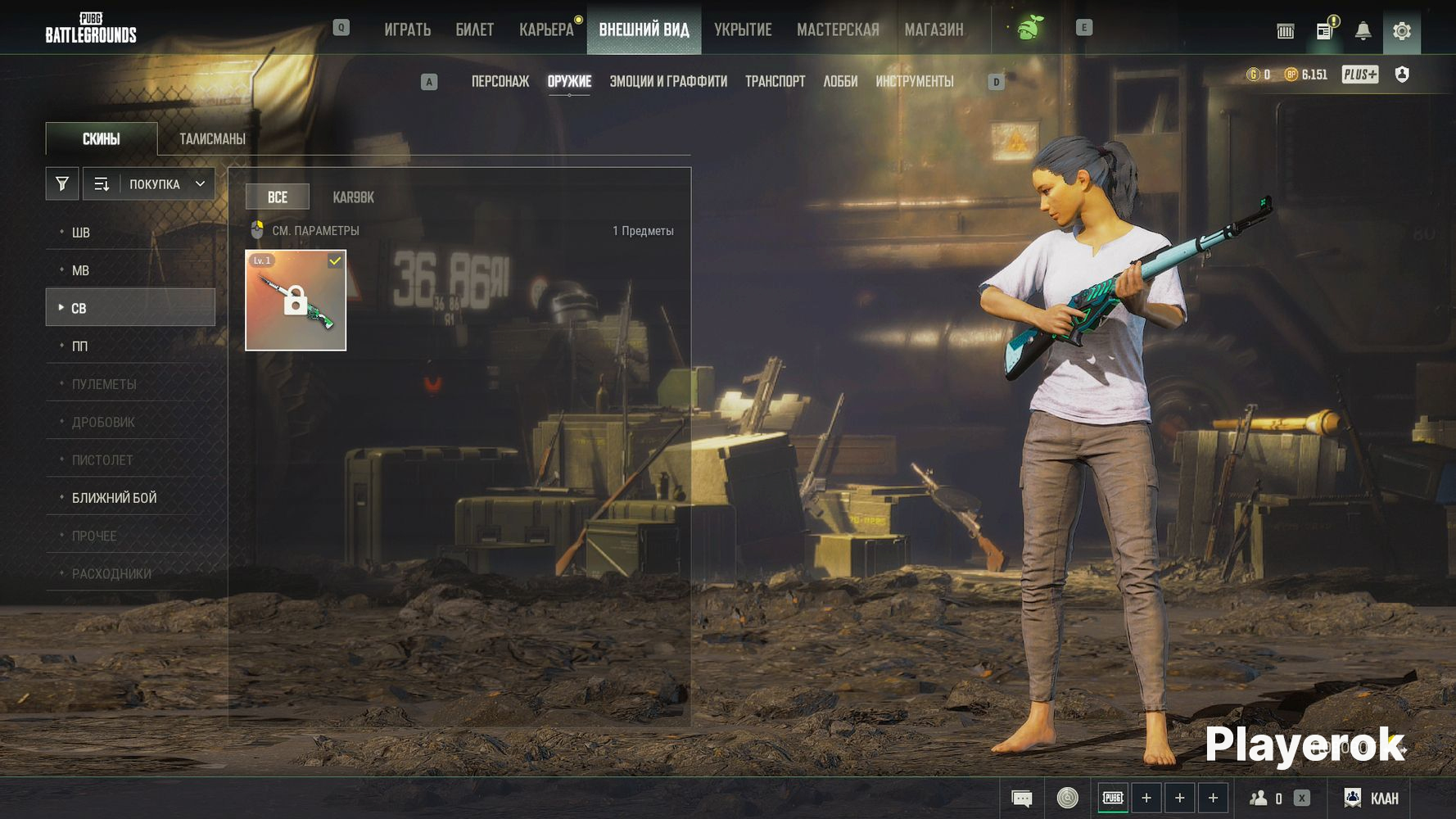This screenshot has height=819, width=1456.
Task: Open the Карьера tab
Action: coord(546,30)
